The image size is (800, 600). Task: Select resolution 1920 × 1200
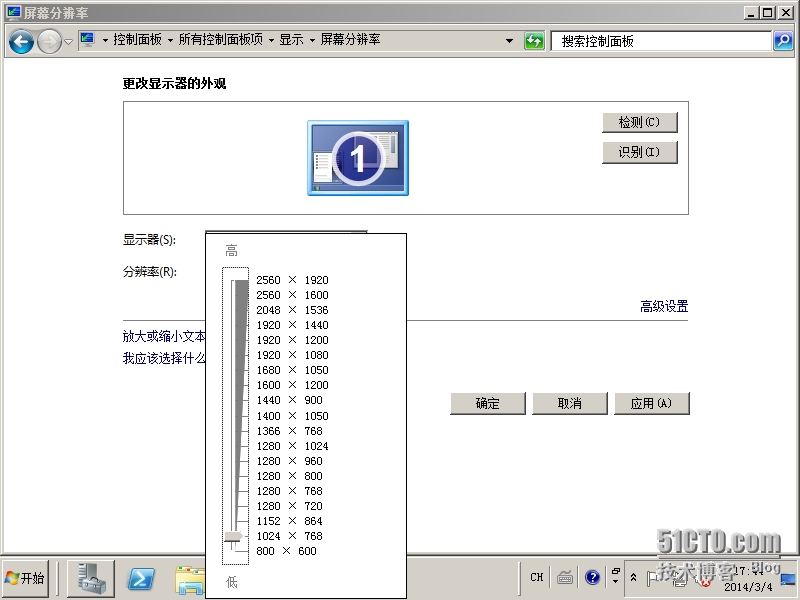tap(292, 340)
